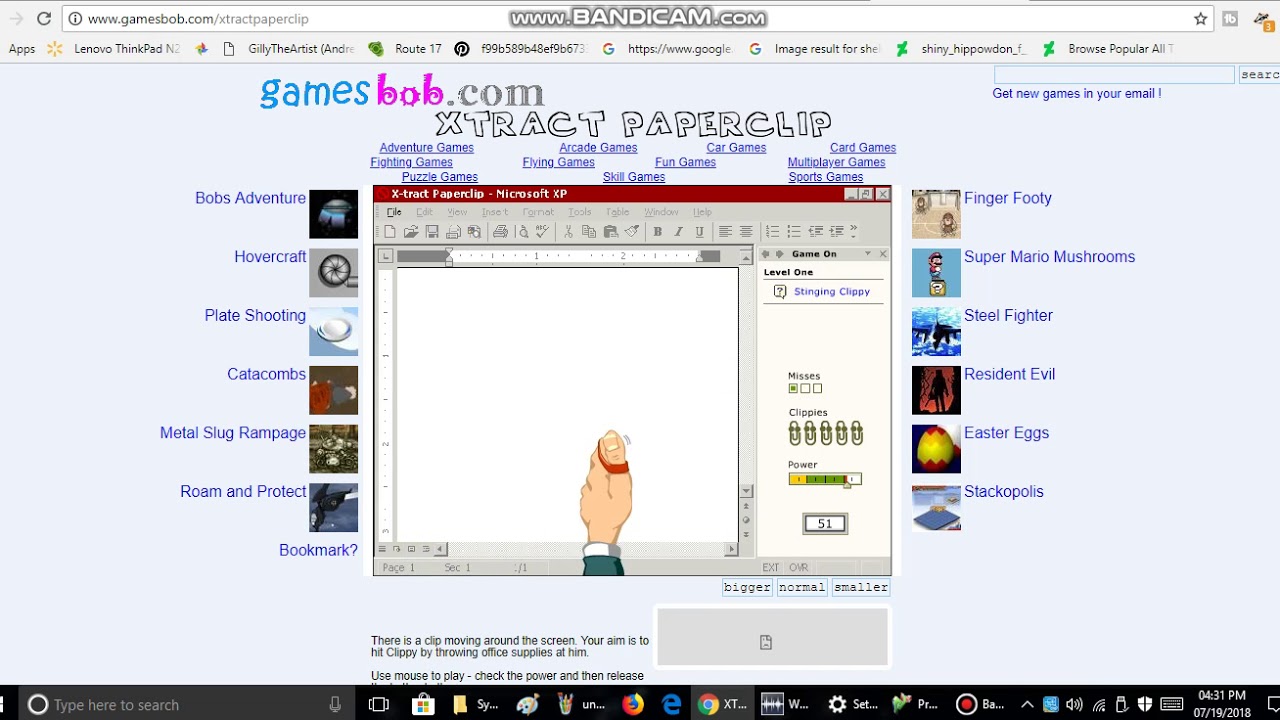Click the Save floppy icon in game toolbar
Image resolution: width=1280 pixels, height=720 pixels.
[432, 231]
